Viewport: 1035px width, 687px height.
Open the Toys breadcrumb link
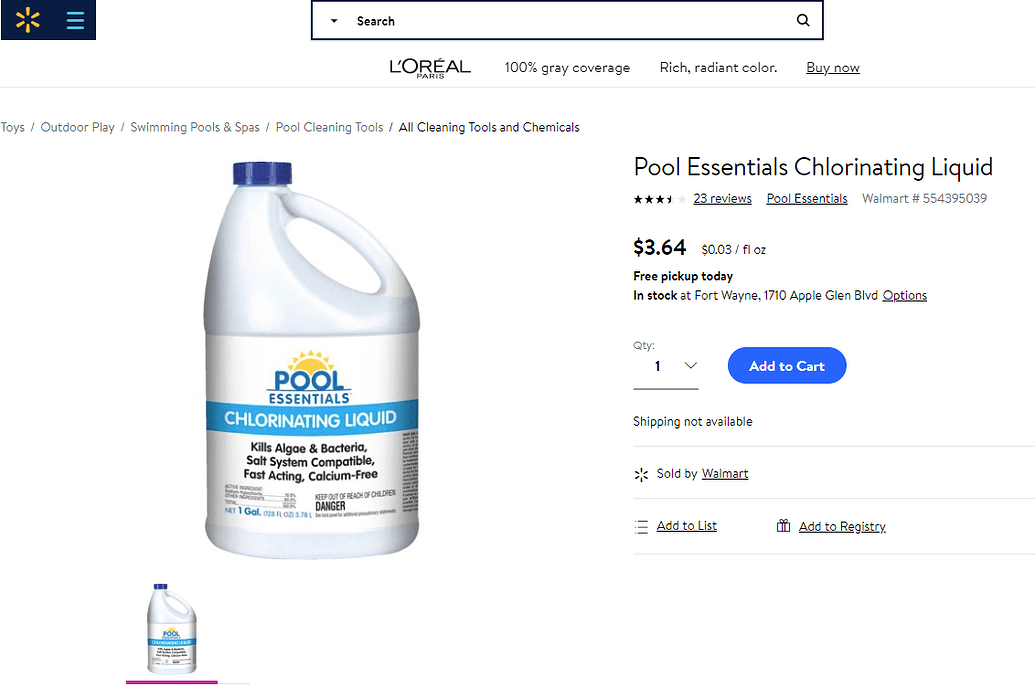[13, 127]
